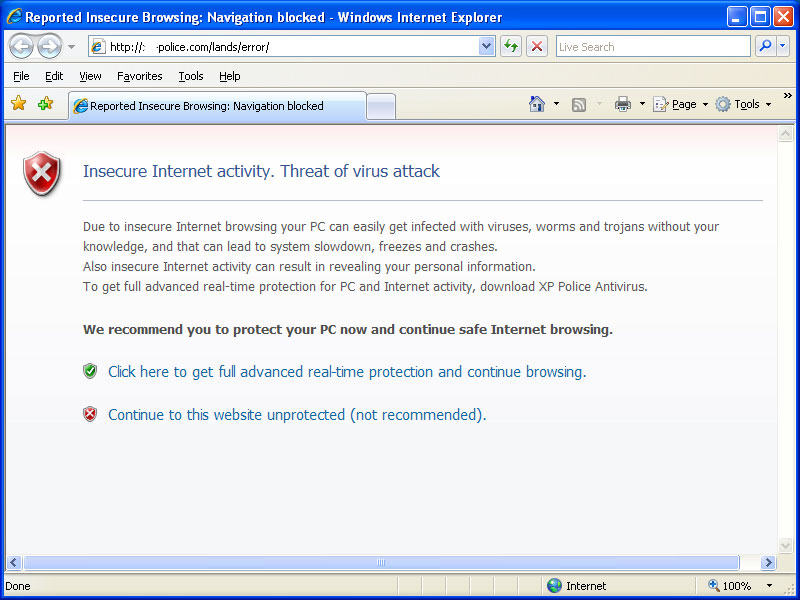Run search with the magnifier button
Screen dimensions: 800x600
click(765, 46)
